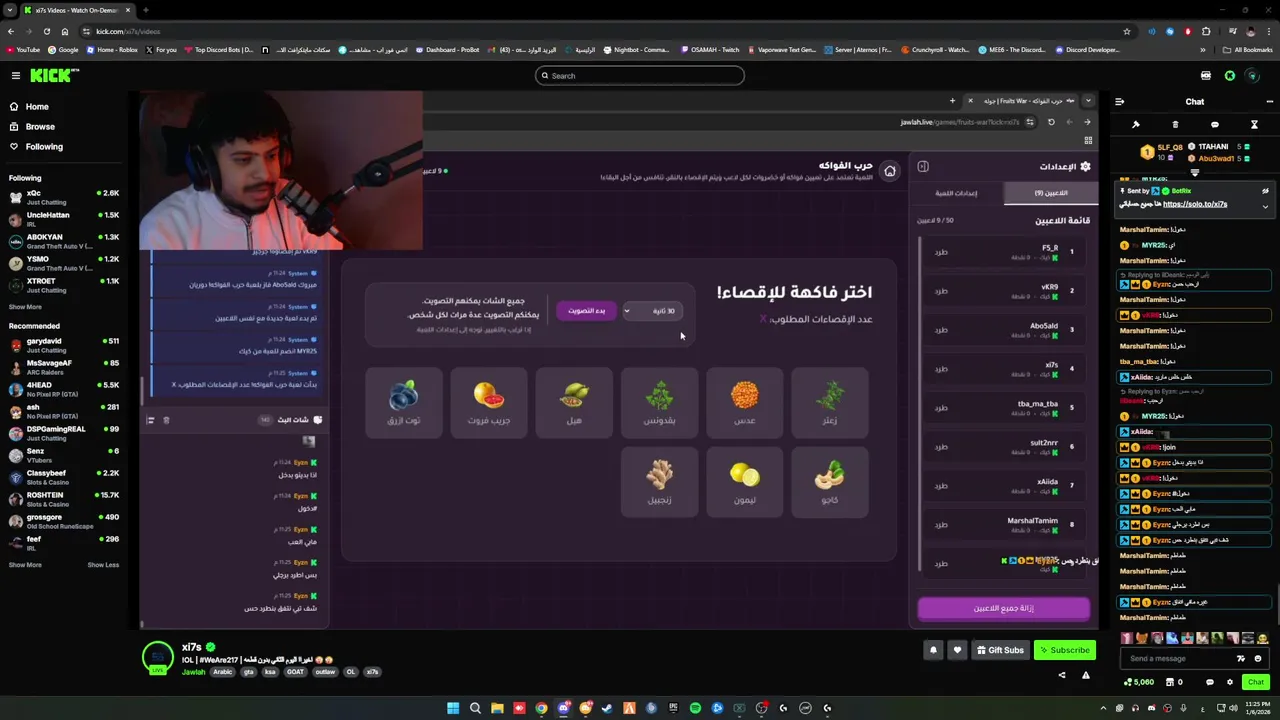
Task: Click the Kick search field
Action: (x=640, y=75)
